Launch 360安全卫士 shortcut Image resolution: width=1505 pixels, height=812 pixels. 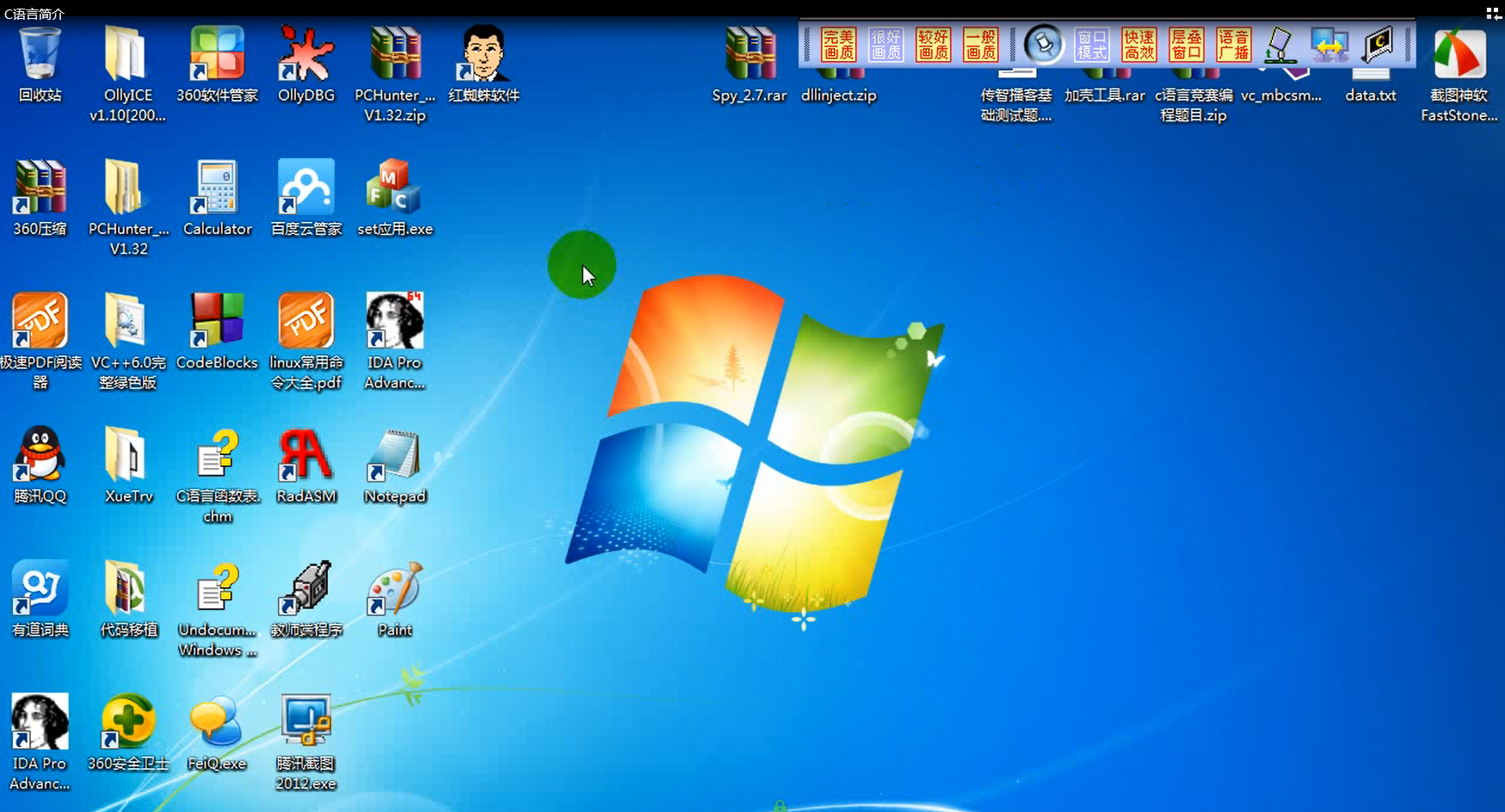click(x=127, y=721)
